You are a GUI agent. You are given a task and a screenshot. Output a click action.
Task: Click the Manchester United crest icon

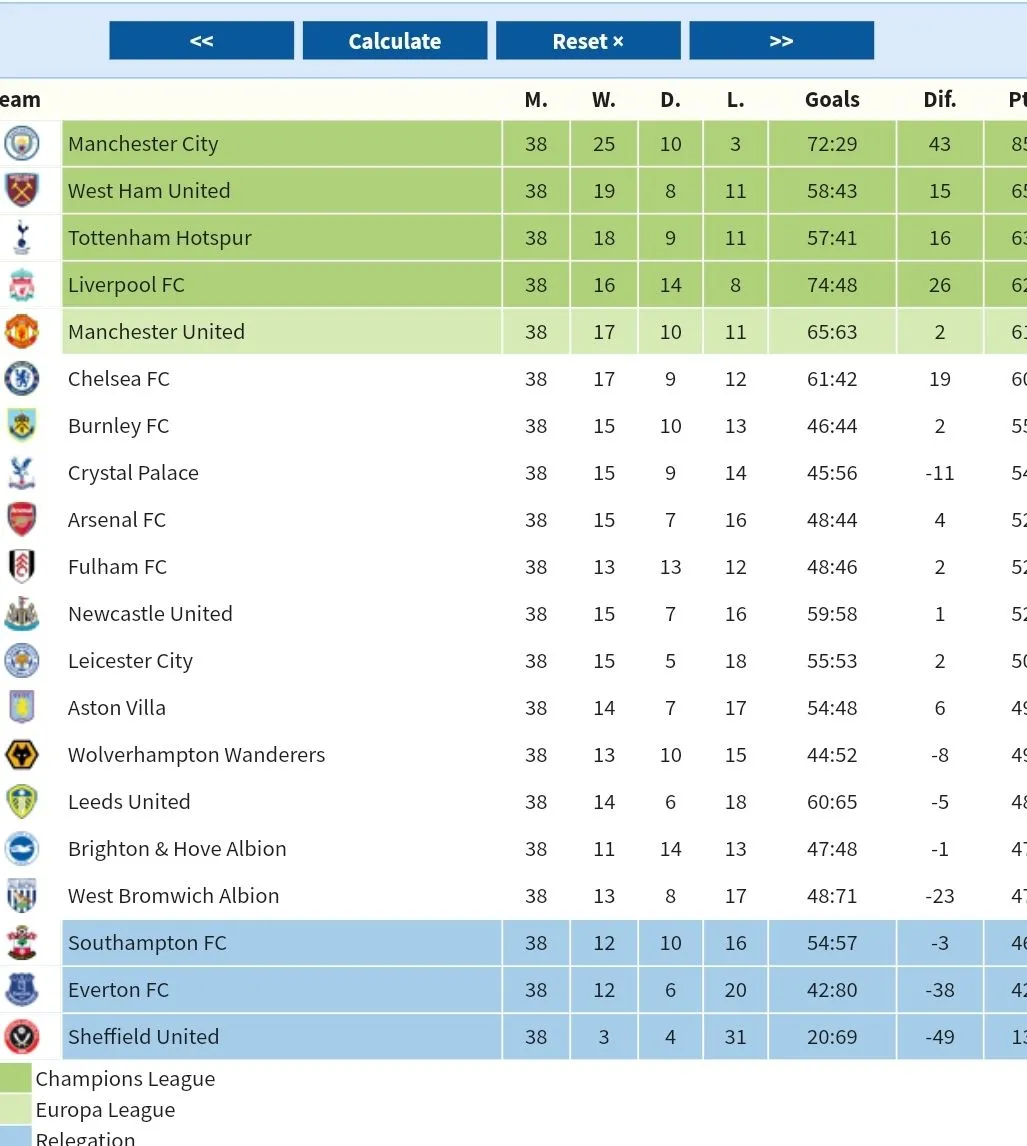coord(21,331)
